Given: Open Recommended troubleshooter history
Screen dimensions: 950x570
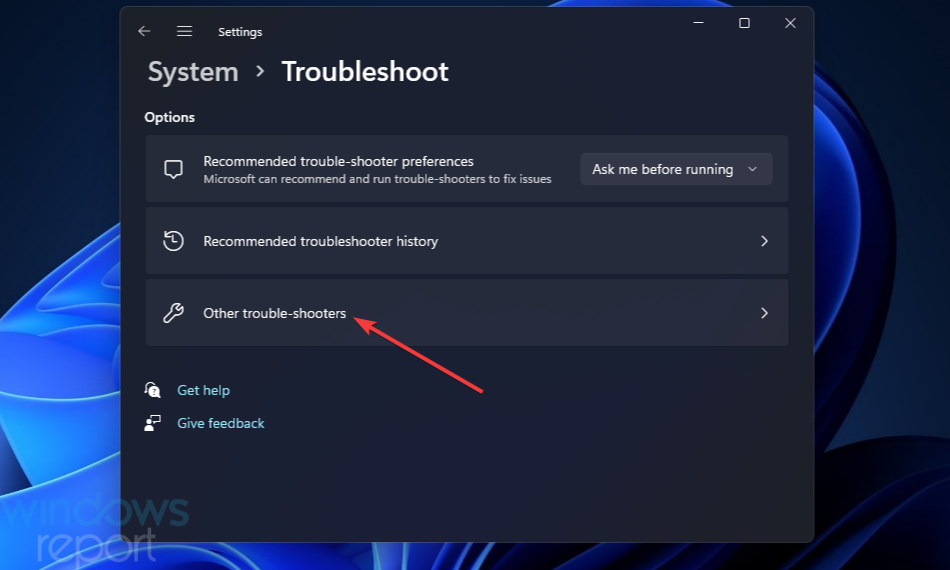Looking at the screenshot, I should tap(467, 241).
